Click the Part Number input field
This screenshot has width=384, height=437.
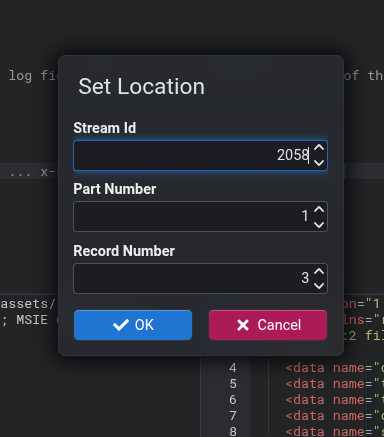coord(200,216)
